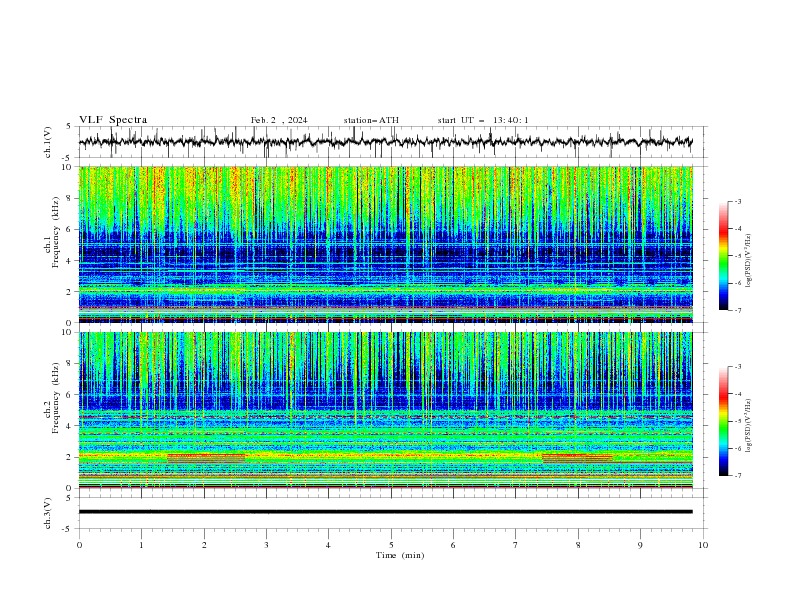Click the ch.1 spectrogram panel
This screenshot has width=792, height=612.
coord(385,244)
